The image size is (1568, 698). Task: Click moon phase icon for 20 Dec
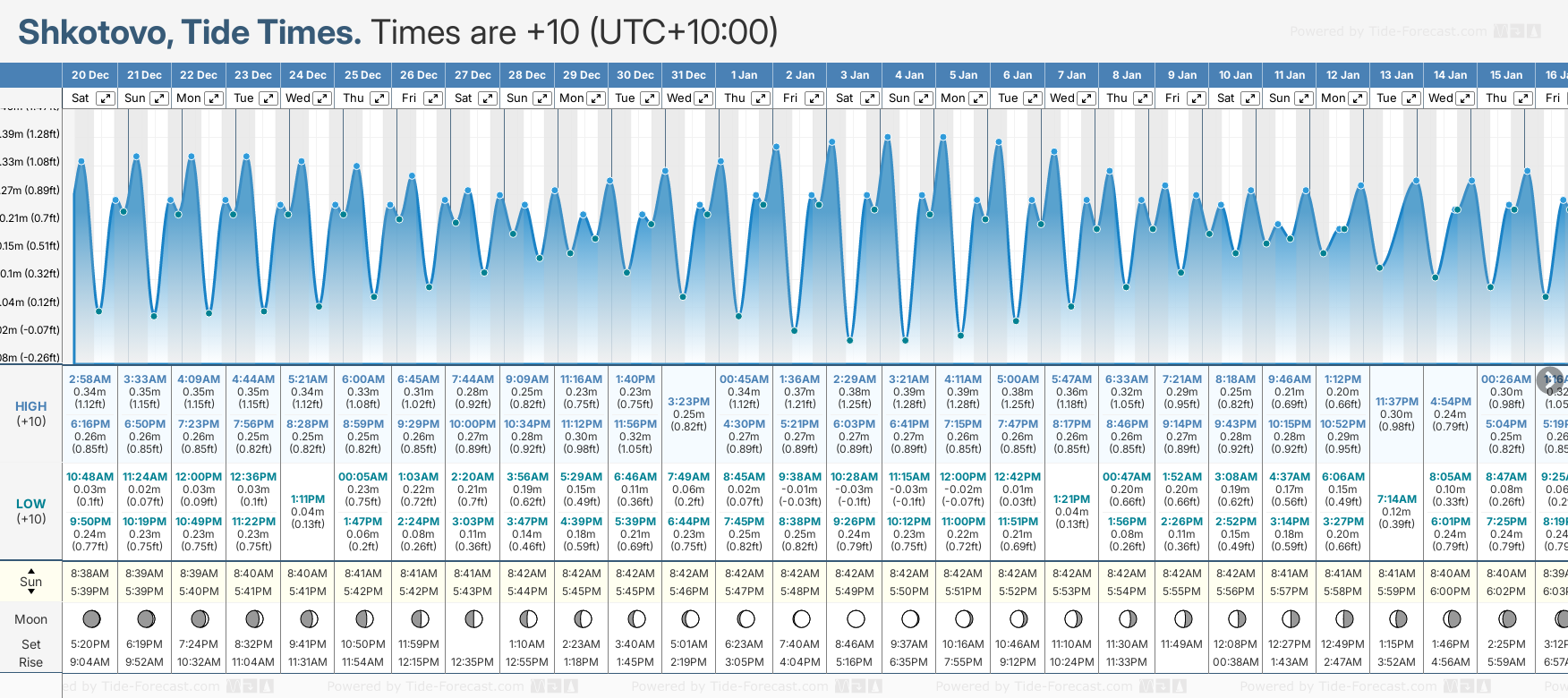90,618
